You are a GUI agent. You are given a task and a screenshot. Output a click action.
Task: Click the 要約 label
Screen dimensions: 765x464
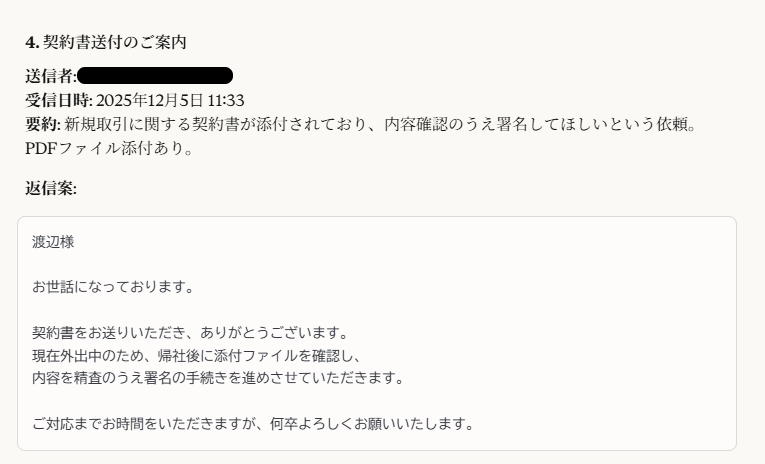(x=43, y=124)
